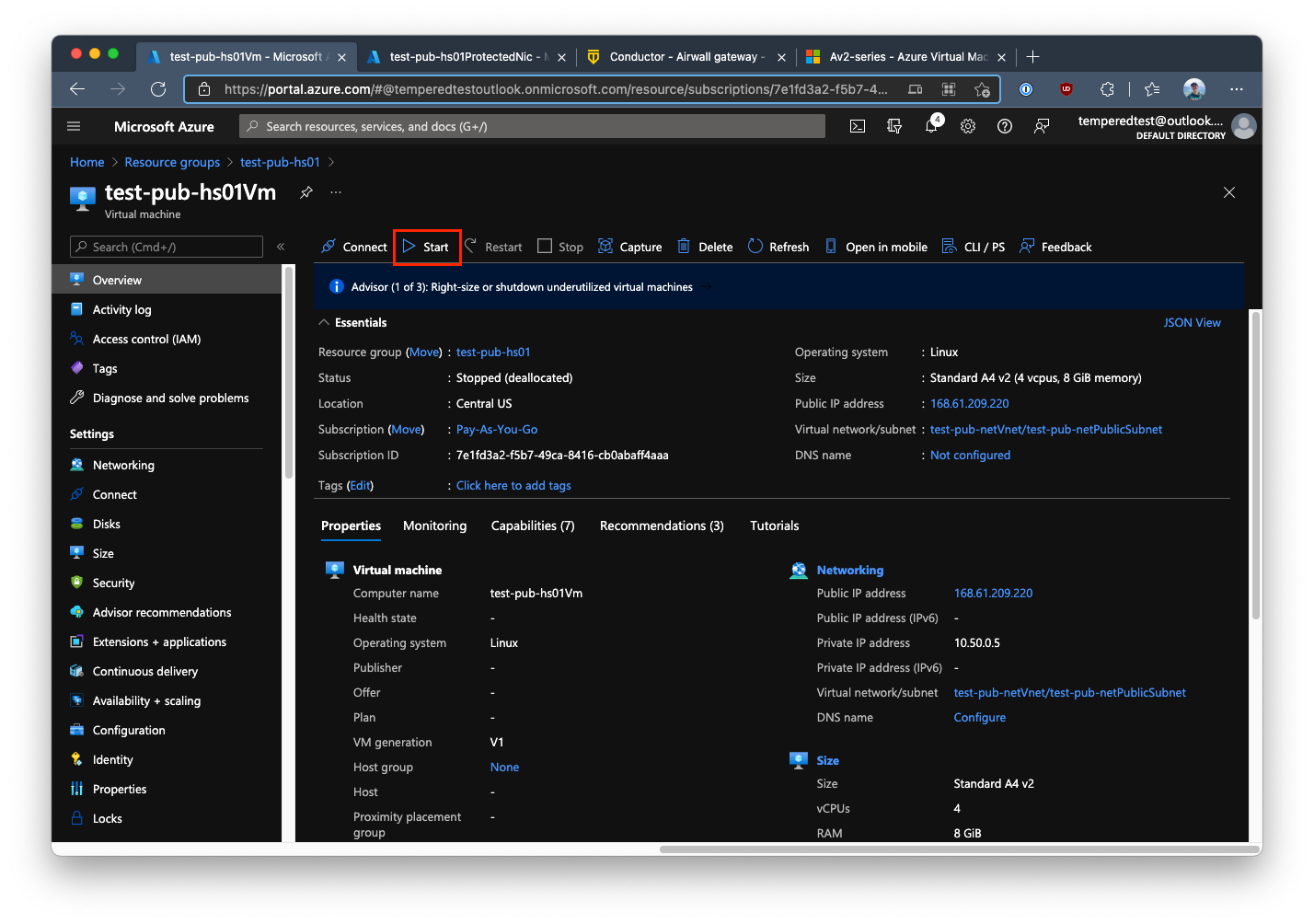The height and width of the screenshot is (924, 1314).
Task: Click Configure DNS name link
Action: (x=979, y=717)
